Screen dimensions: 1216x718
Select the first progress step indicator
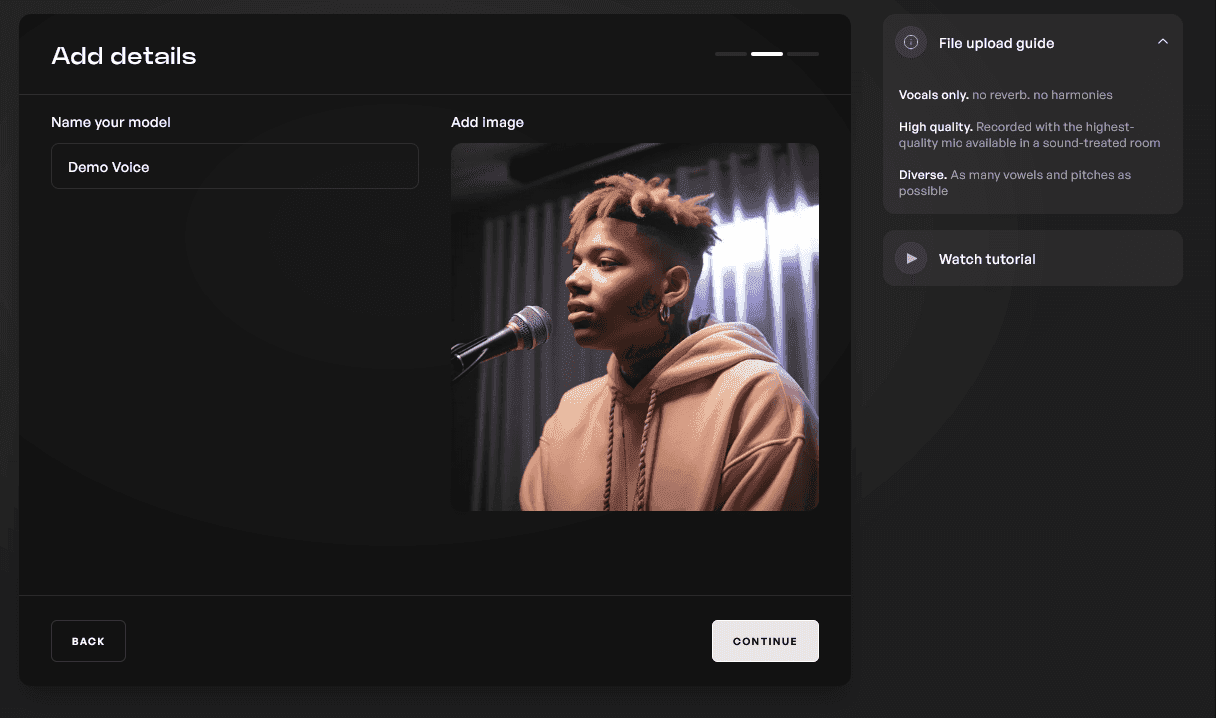tap(731, 54)
